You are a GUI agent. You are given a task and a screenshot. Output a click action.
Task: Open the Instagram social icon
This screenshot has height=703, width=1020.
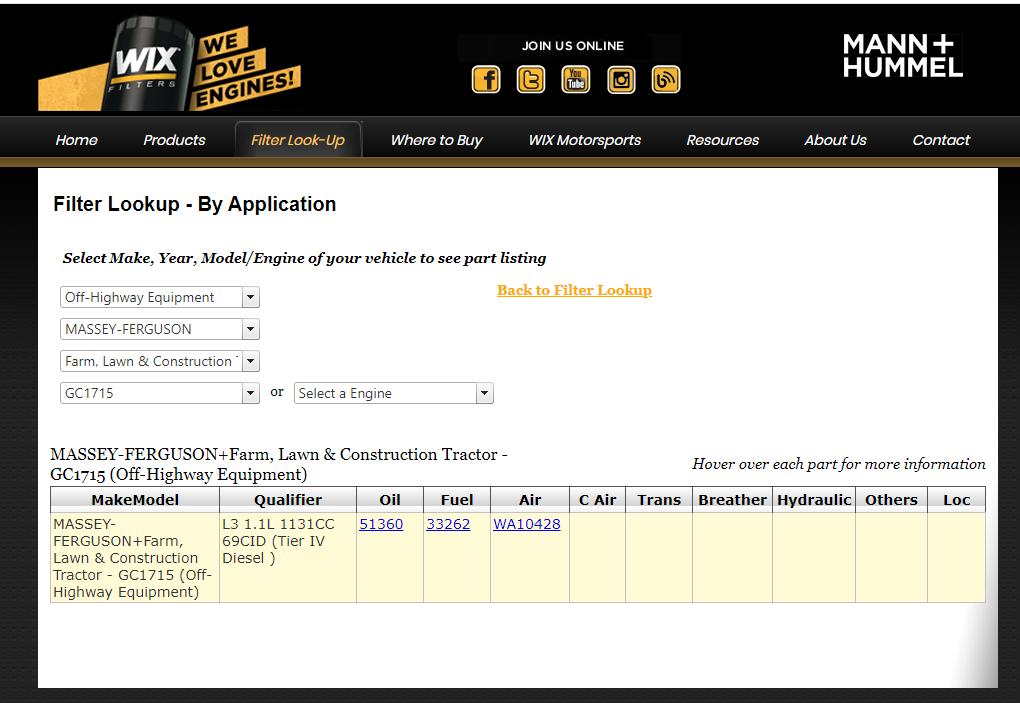621,79
